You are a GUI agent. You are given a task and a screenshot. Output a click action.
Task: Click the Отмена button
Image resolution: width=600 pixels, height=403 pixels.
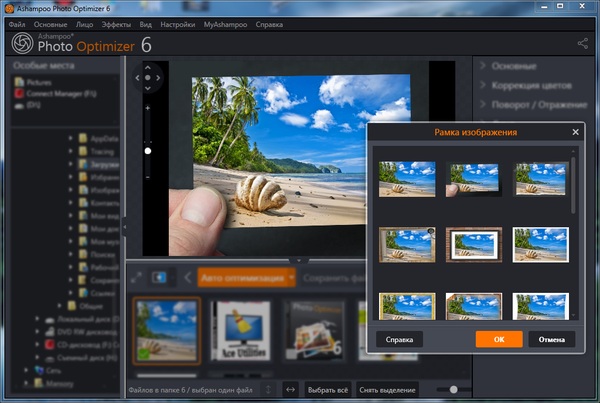551,339
